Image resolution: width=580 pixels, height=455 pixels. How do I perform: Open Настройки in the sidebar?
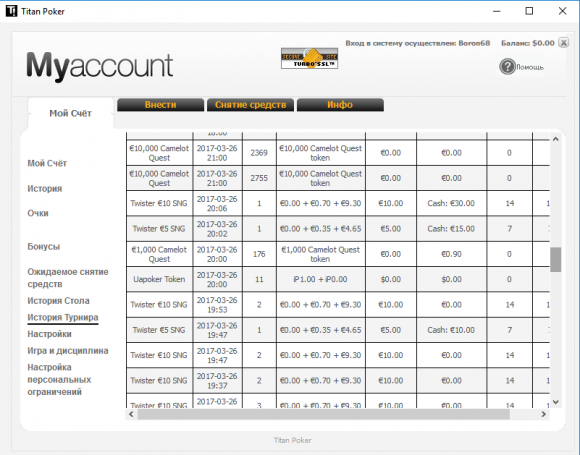50,334
